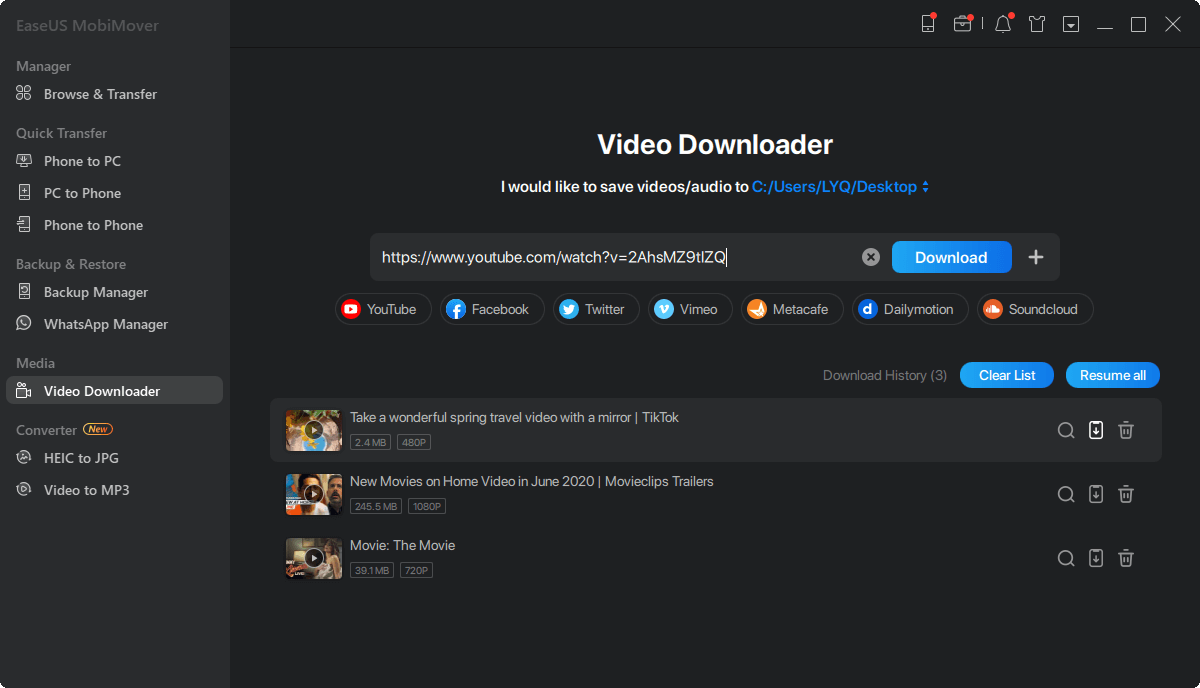The height and width of the screenshot is (688, 1200).
Task: Transfer Movie: The Movie to device
Action: [1096, 558]
